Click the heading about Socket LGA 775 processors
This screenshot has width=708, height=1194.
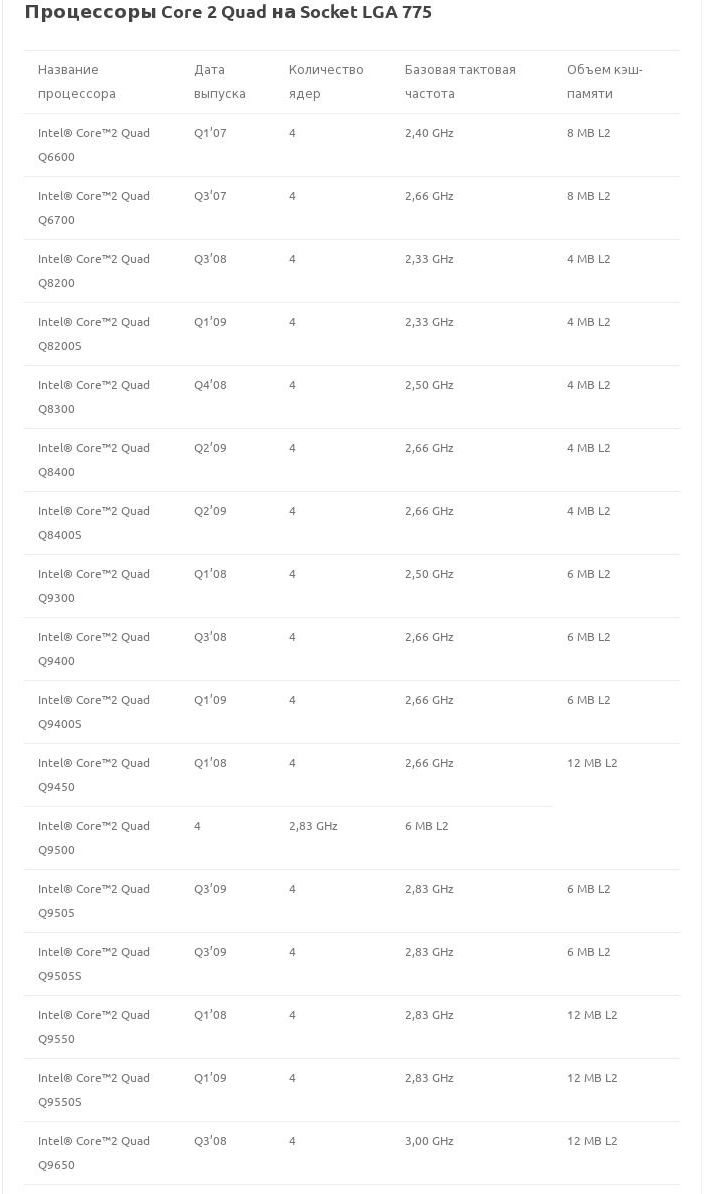pos(228,13)
